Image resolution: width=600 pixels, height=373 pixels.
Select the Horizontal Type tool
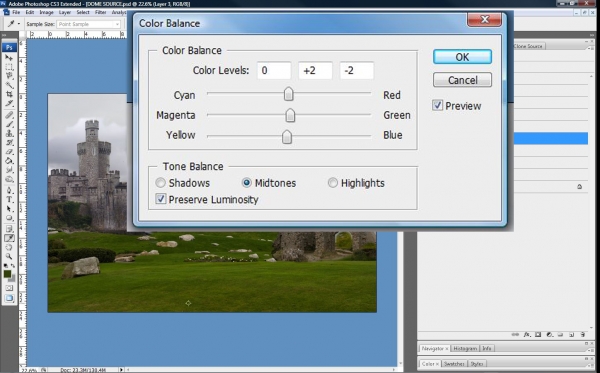click(9, 200)
